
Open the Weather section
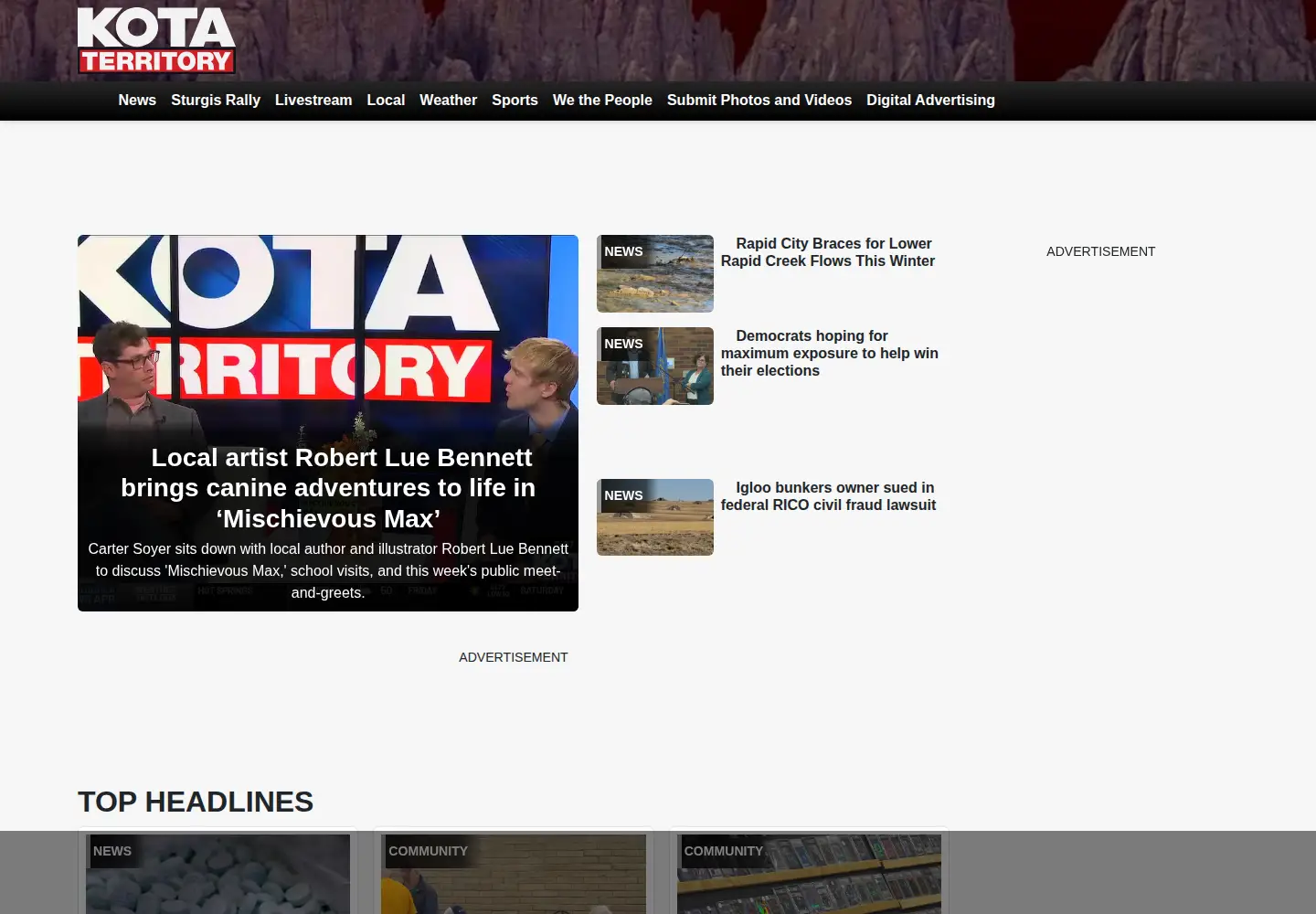point(448,101)
